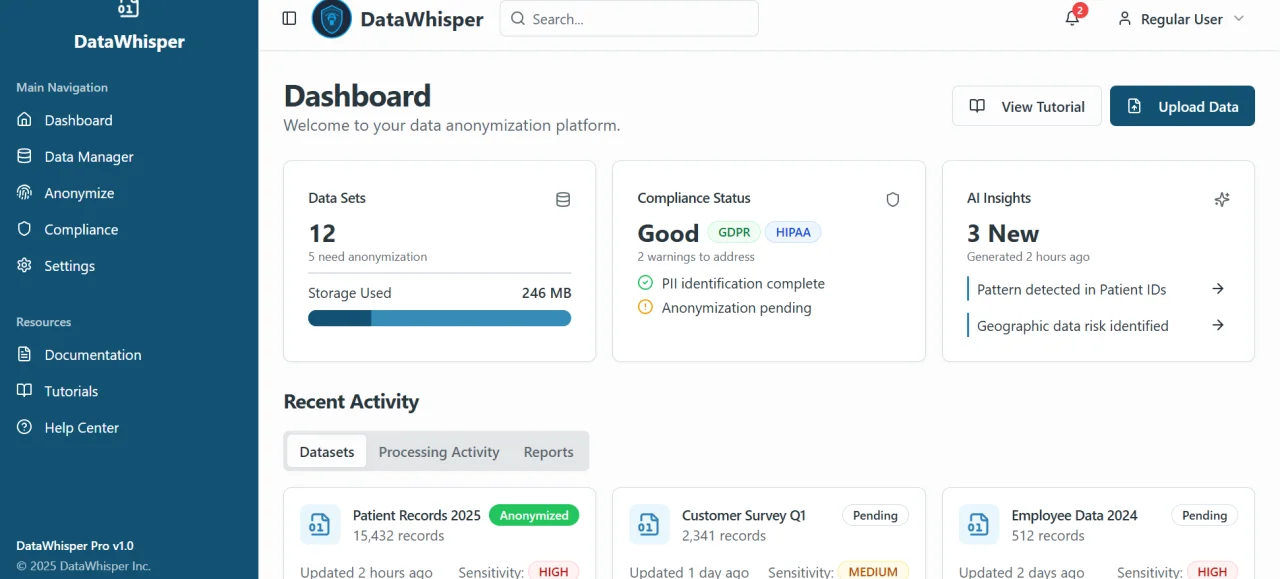Click the binary logo atop the sidebar
Image resolution: width=1280 pixels, height=579 pixels.
[x=128, y=9]
